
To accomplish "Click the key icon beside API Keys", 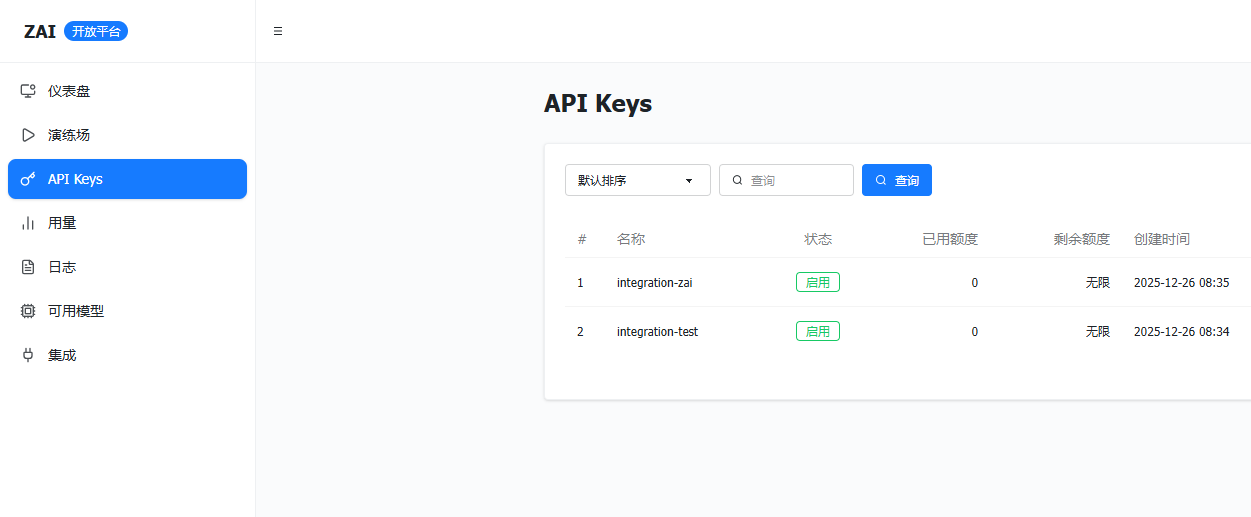I will pos(28,179).
